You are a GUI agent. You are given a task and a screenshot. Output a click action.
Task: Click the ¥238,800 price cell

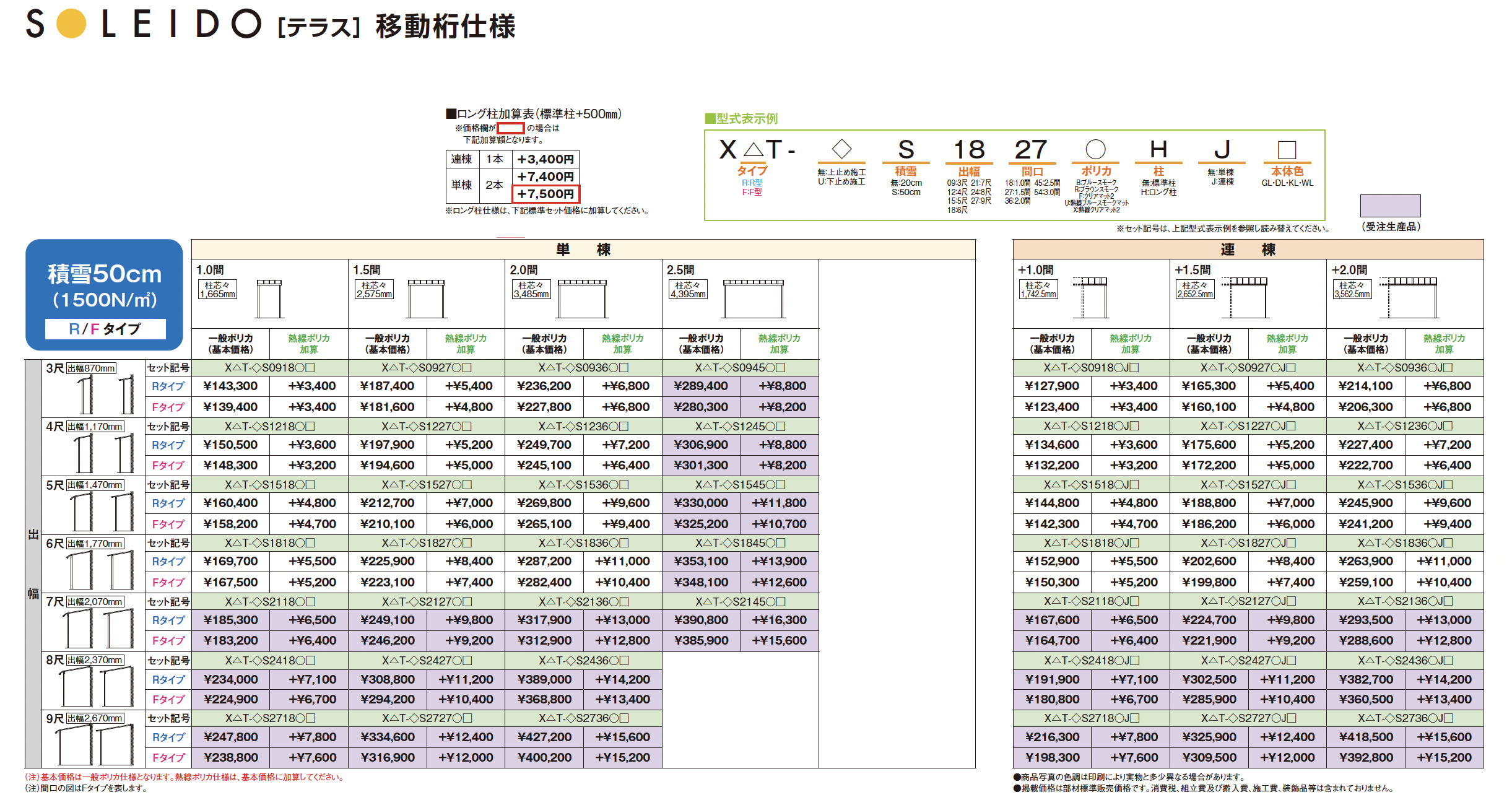click(230, 758)
